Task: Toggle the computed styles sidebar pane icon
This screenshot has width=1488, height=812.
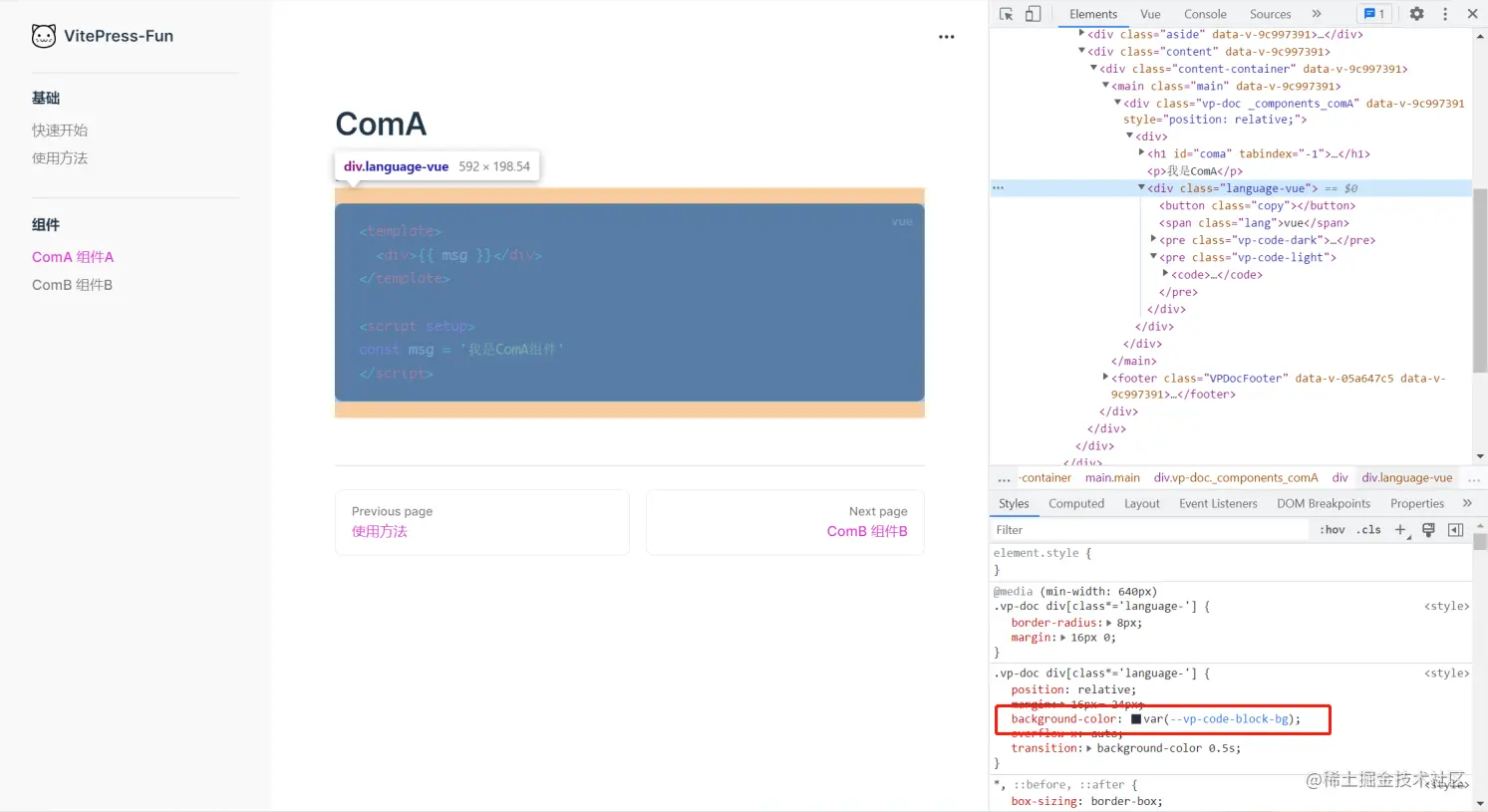Action: [1455, 530]
